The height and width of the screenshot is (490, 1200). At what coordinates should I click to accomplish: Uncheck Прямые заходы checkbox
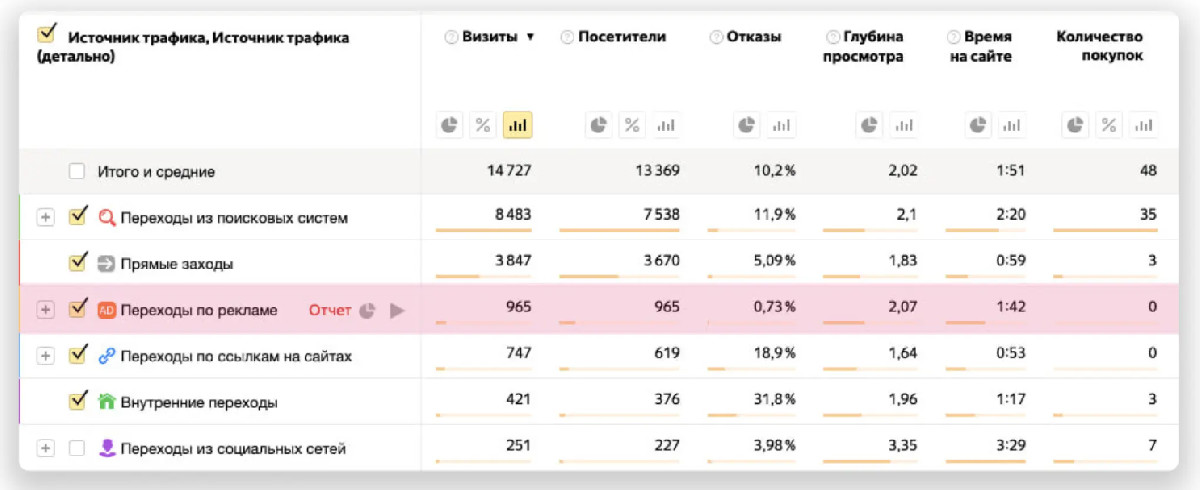click(x=77, y=262)
